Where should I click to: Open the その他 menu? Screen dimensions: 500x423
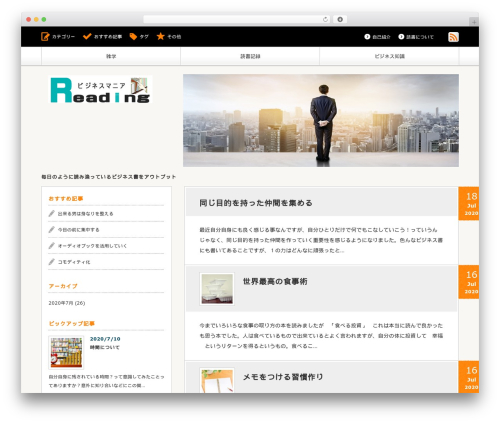point(174,37)
